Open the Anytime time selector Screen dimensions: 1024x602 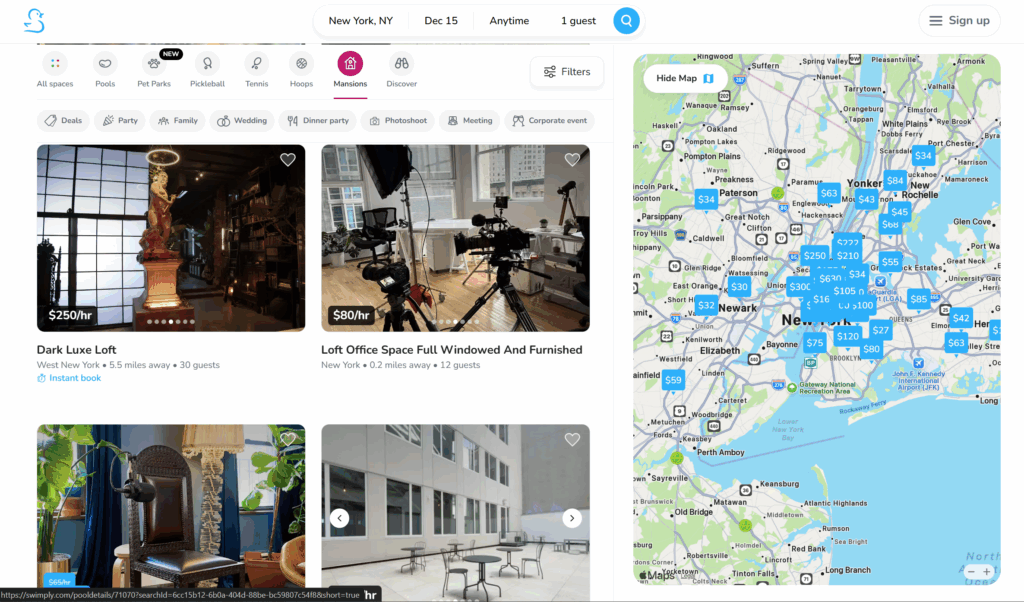[x=510, y=21]
